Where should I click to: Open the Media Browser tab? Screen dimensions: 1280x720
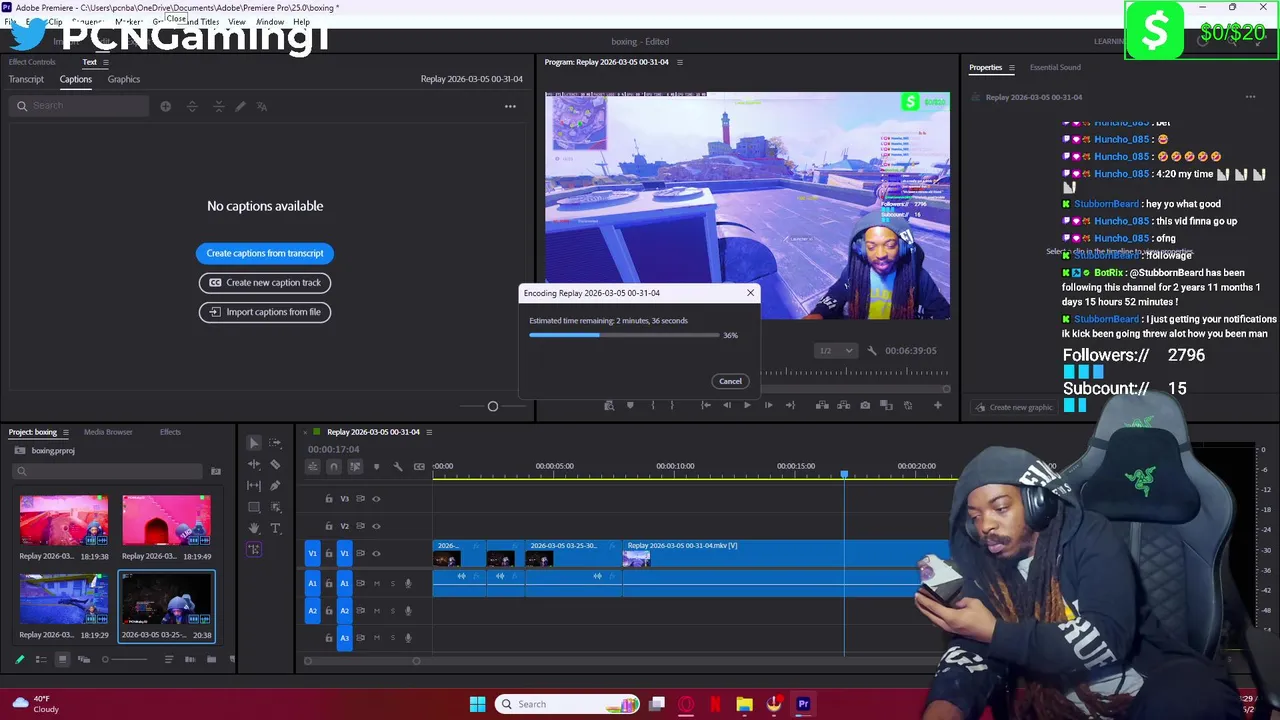(108, 432)
